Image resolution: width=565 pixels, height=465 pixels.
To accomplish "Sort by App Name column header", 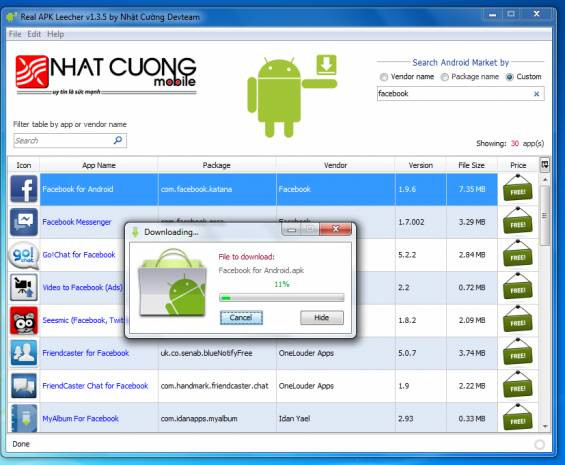I will coord(99,165).
